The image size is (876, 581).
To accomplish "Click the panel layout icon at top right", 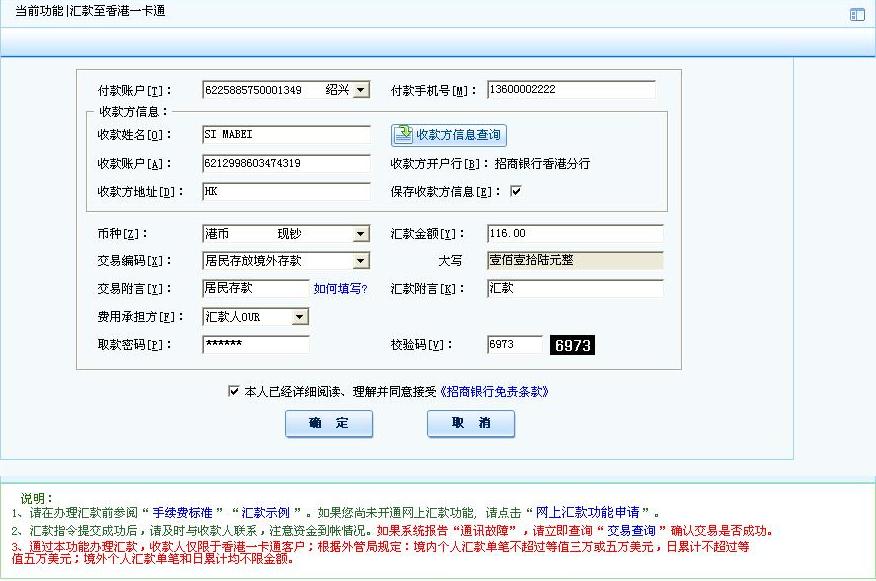I will click(857, 14).
